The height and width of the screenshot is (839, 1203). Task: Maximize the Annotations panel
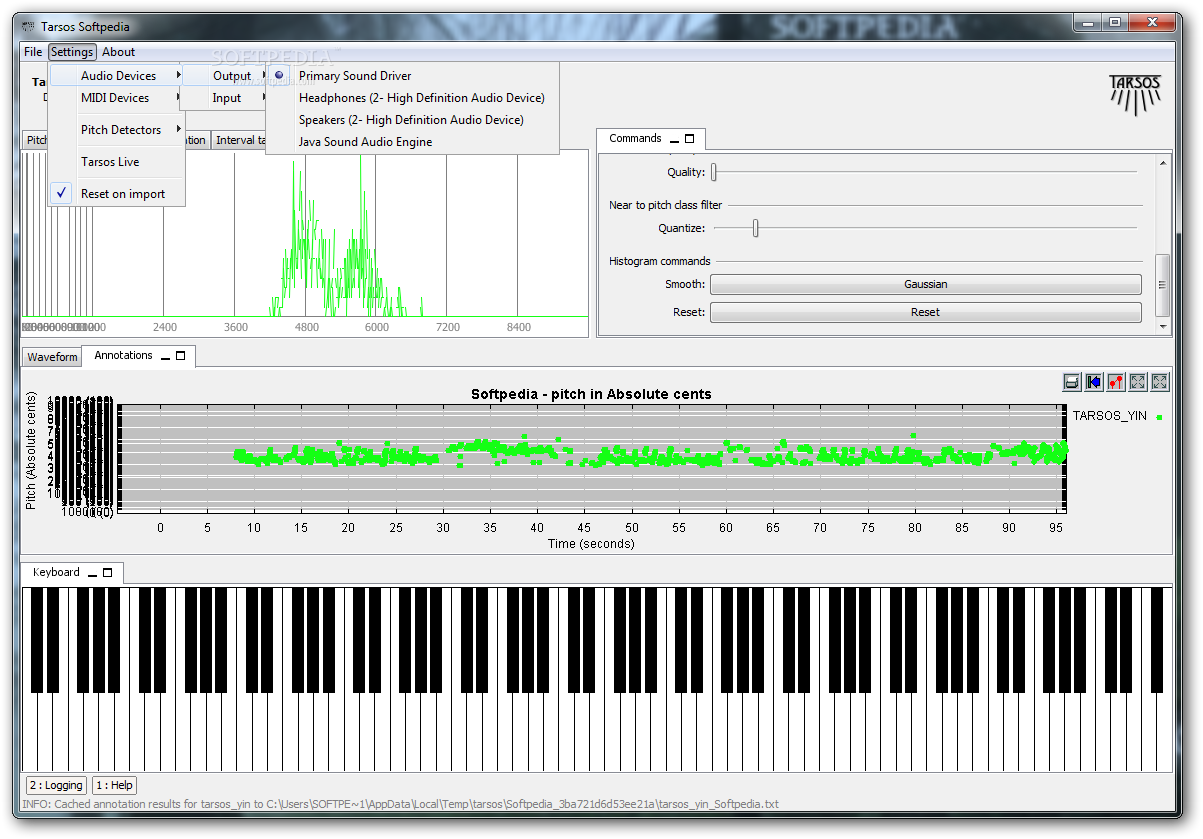click(181, 356)
